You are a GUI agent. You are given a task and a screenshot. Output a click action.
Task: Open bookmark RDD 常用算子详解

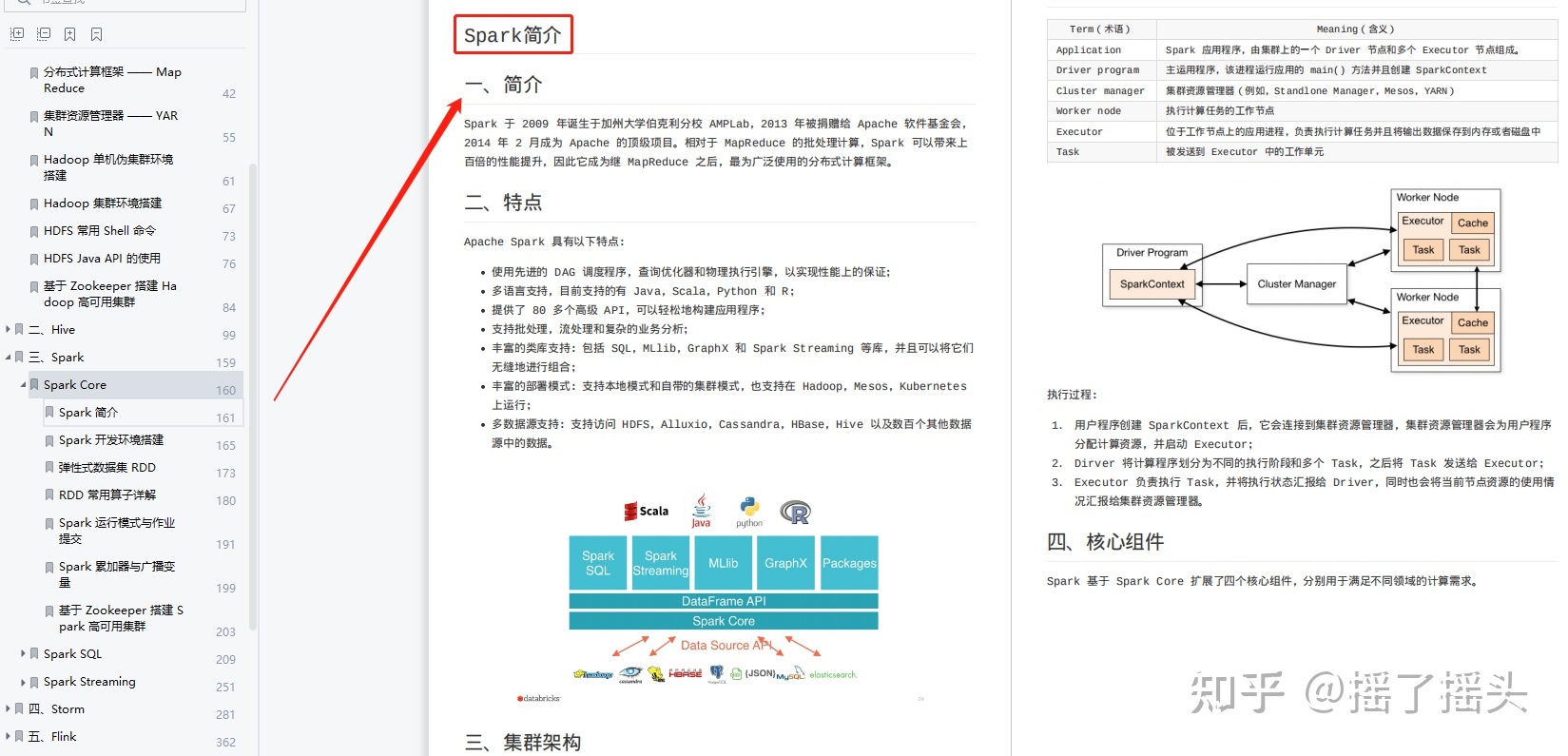pos(107,494)
